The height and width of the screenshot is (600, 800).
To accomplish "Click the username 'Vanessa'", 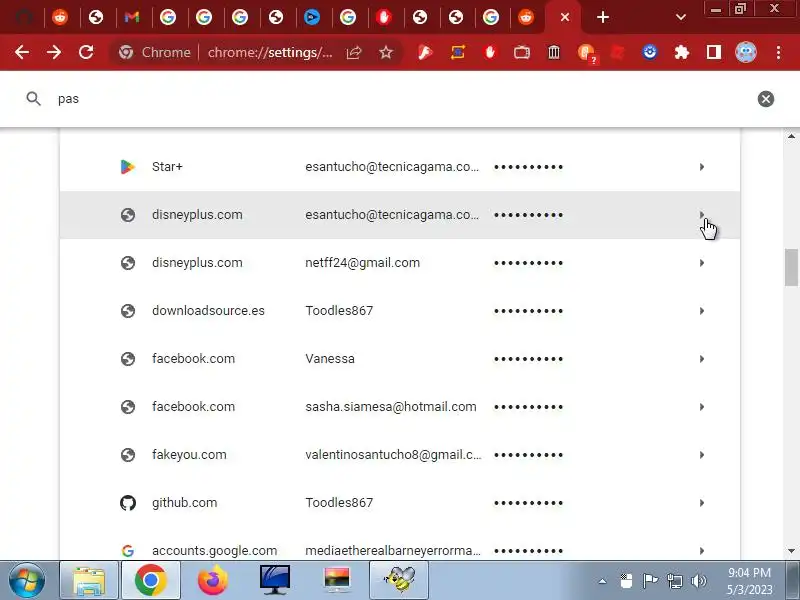I will (330, 359).
